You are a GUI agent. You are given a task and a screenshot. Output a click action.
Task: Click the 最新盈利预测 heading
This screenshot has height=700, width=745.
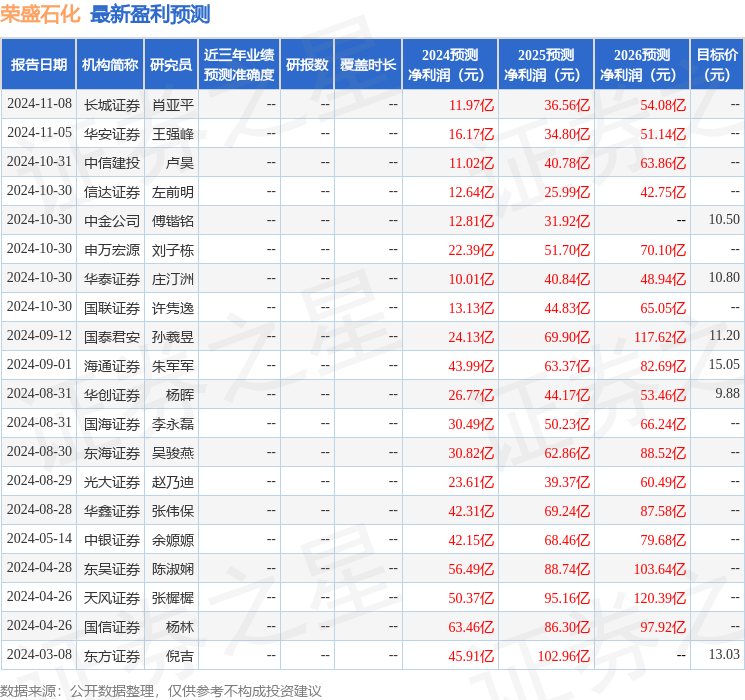(150, 14)
